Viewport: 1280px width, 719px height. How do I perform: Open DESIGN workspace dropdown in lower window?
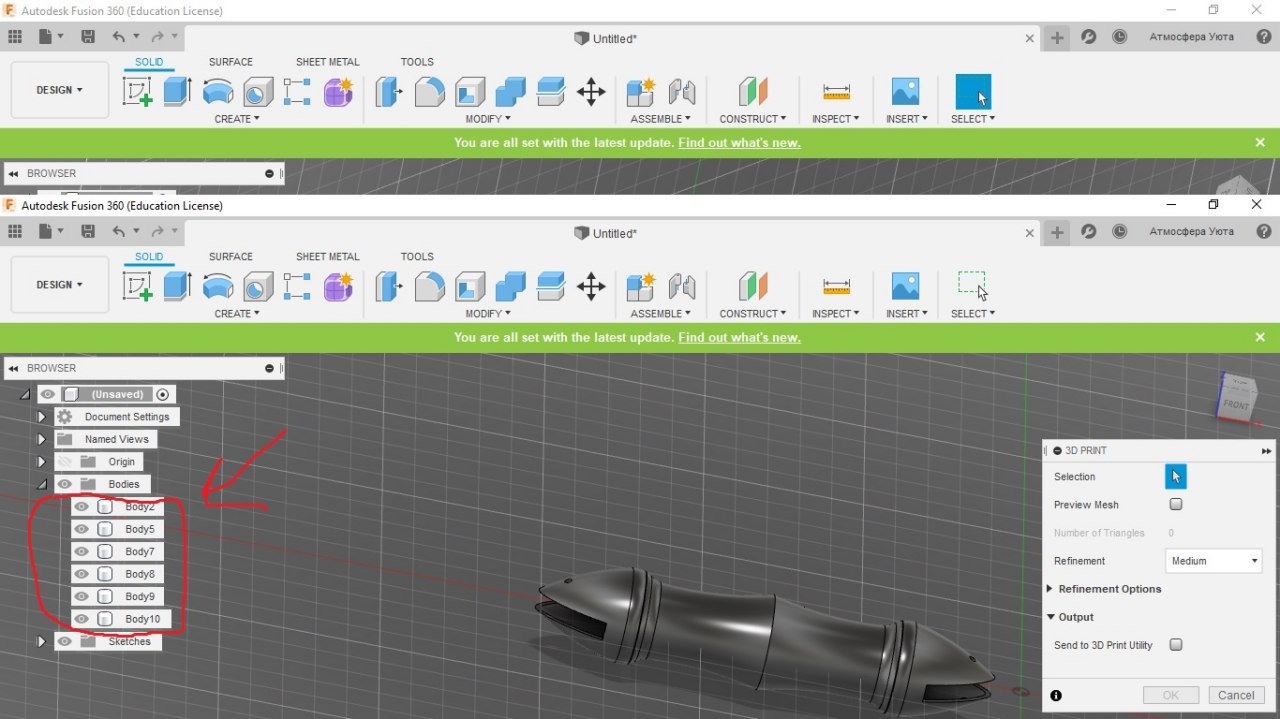point(59,285)
